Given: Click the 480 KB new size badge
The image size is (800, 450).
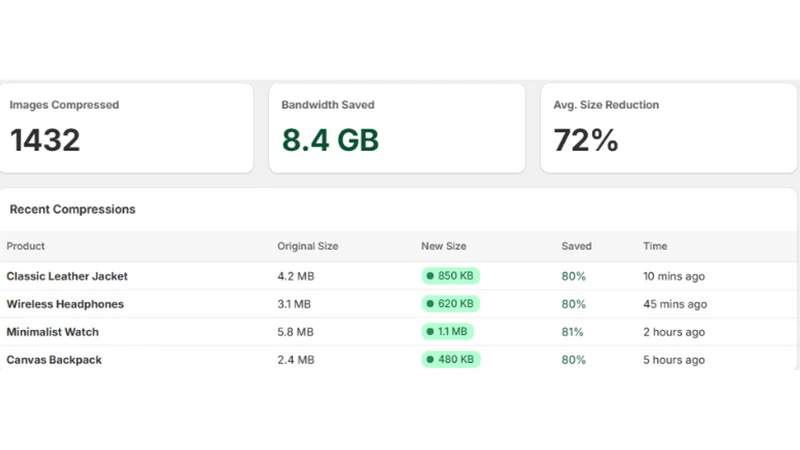Looking at the screenshot, I should pyautogui.click(x=451, y=359).
